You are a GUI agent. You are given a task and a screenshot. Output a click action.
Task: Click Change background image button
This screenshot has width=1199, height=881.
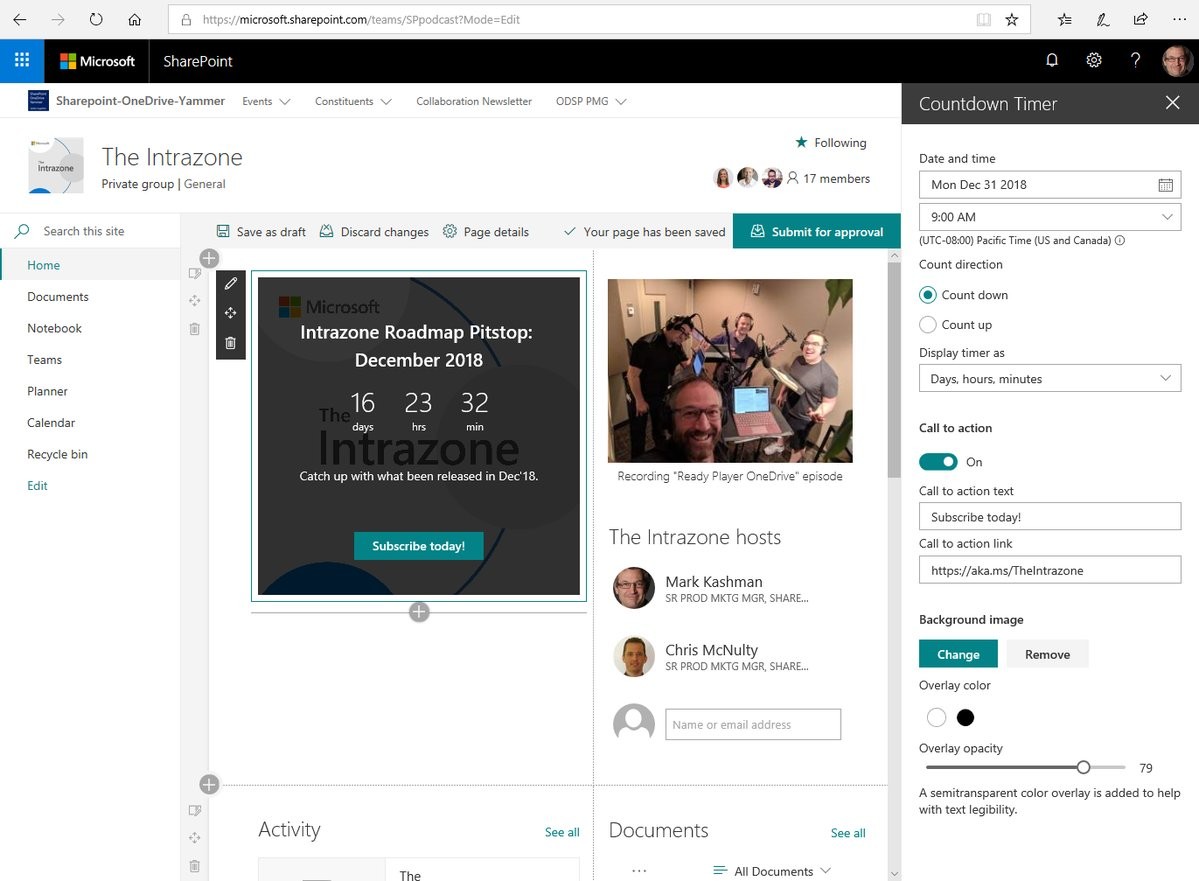(958, 654)
